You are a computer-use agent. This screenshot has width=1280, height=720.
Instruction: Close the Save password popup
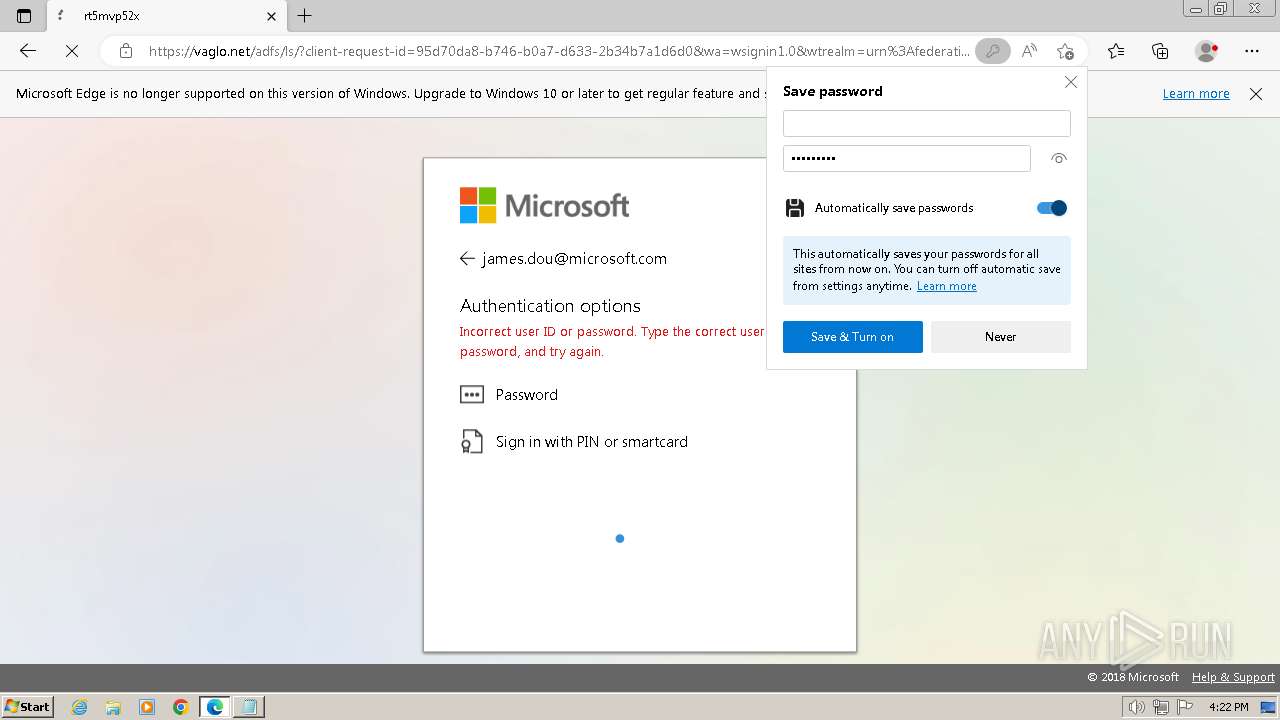tap(1071, 82)
